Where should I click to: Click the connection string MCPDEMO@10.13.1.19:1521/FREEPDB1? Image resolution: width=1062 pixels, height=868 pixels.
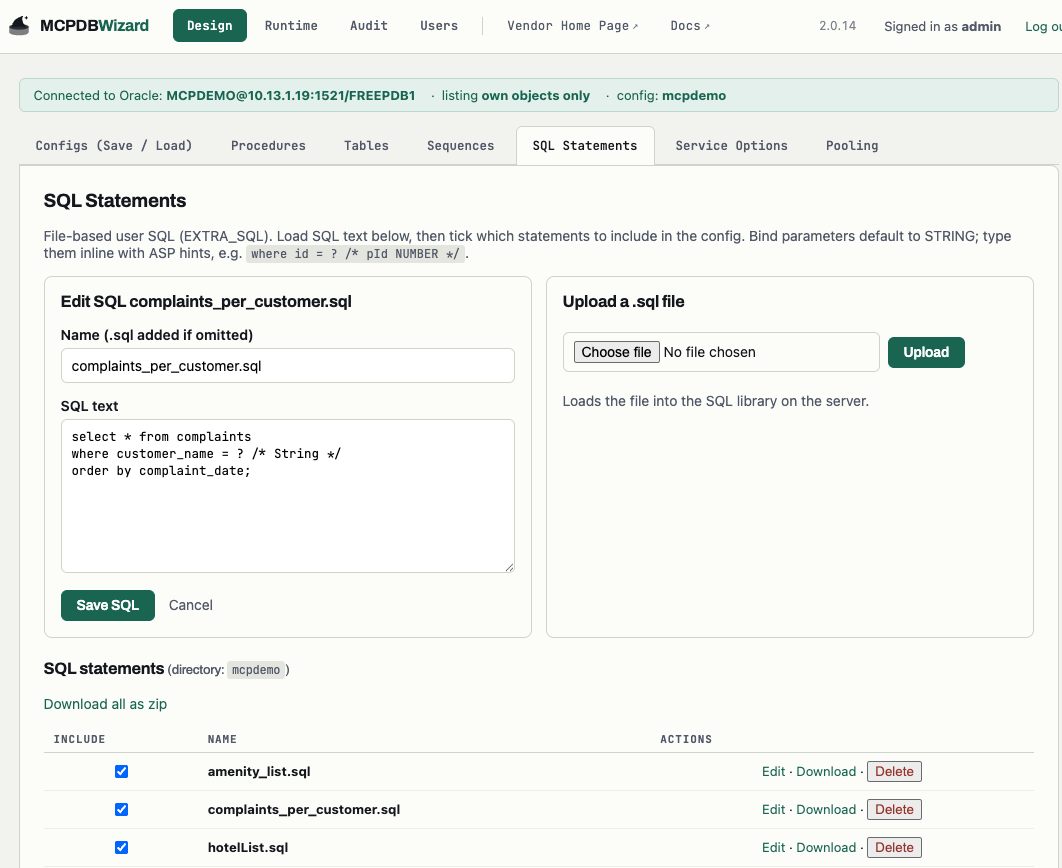coord(291,95)
